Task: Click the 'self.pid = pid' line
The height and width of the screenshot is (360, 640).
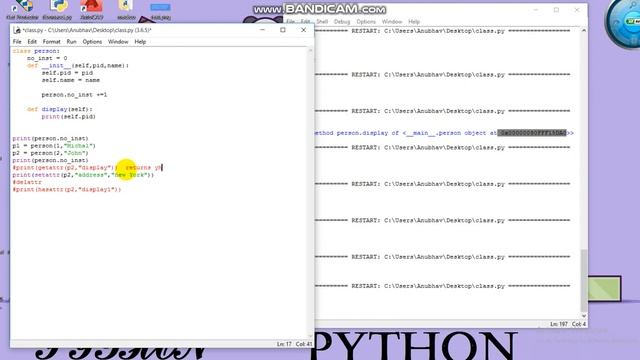Action: [x=67, y=73]
